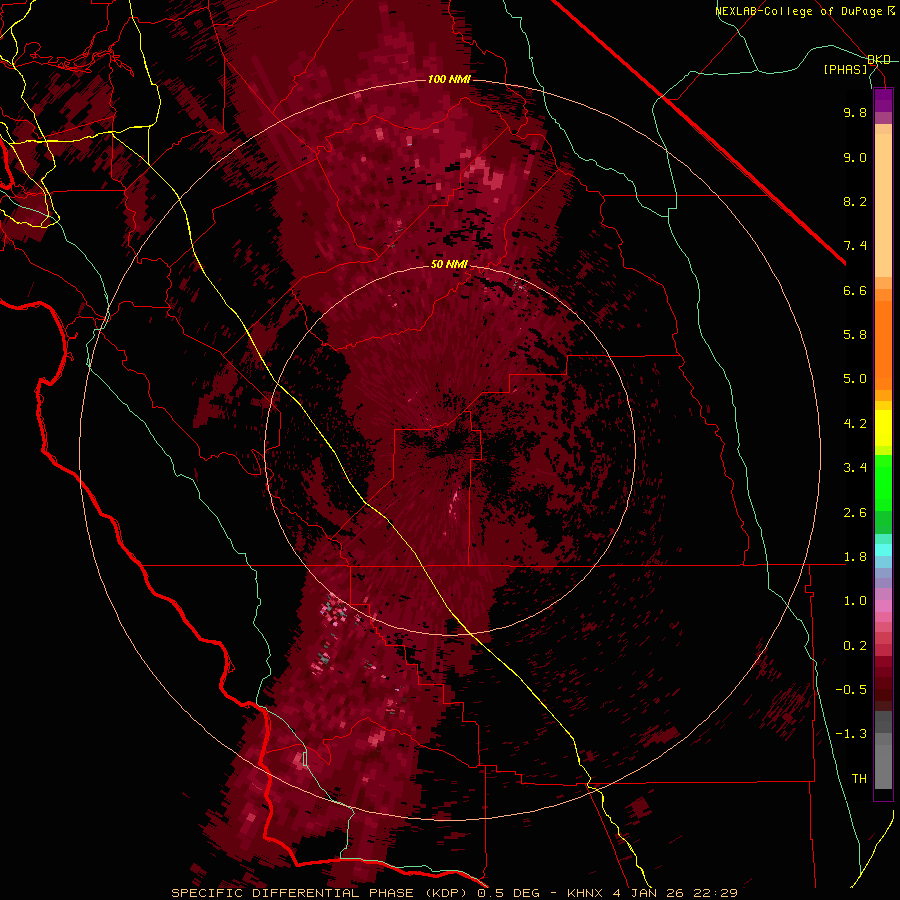
Task: Pick the pink band near 1.0 on scale
Action: [883, 606]
